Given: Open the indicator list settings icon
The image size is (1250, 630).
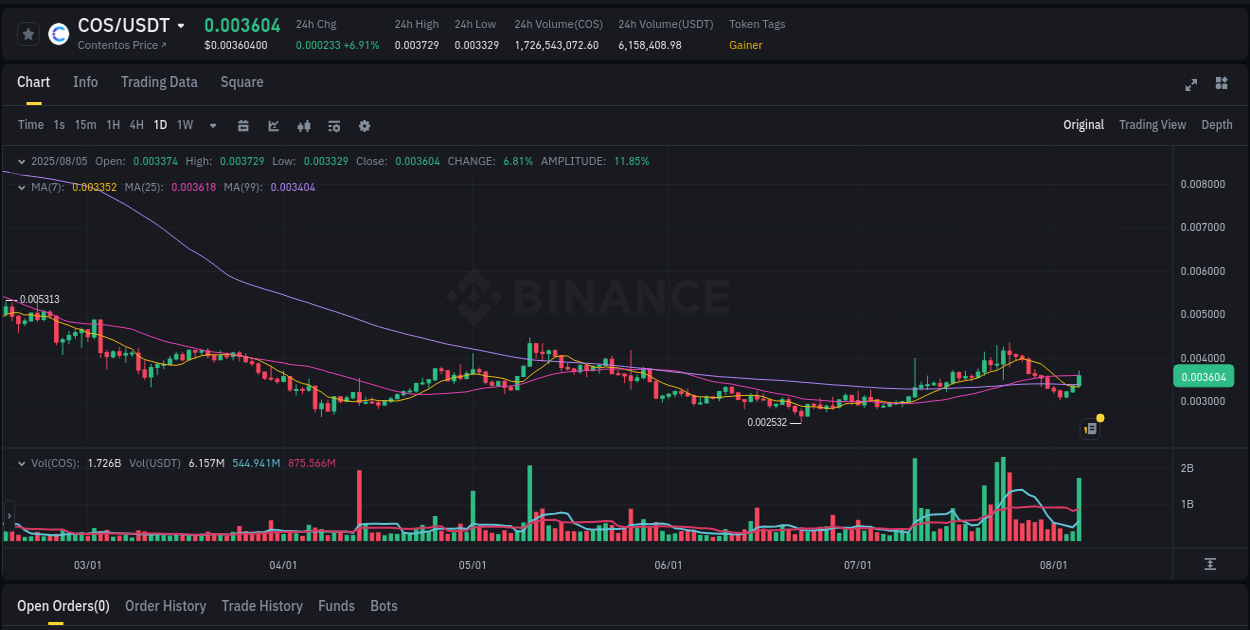Looking at the screenshot, I should point(333,126).
